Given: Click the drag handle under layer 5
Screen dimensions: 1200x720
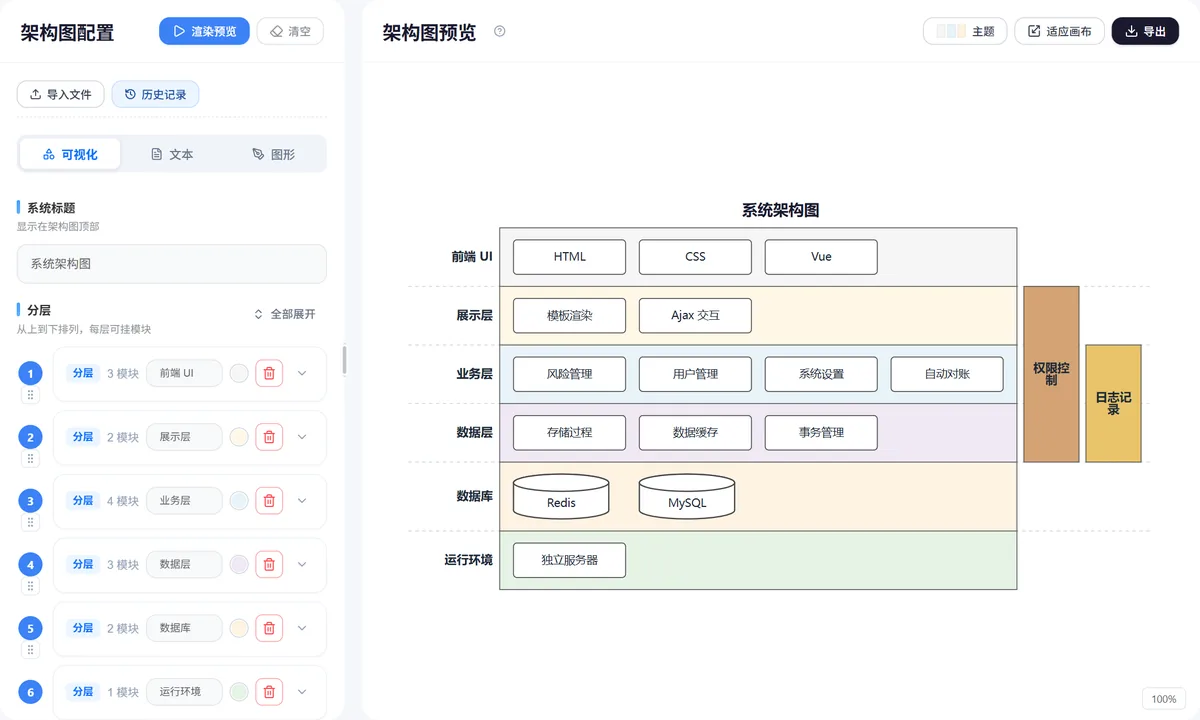Looking at the screenshot, I should point(31,650).
